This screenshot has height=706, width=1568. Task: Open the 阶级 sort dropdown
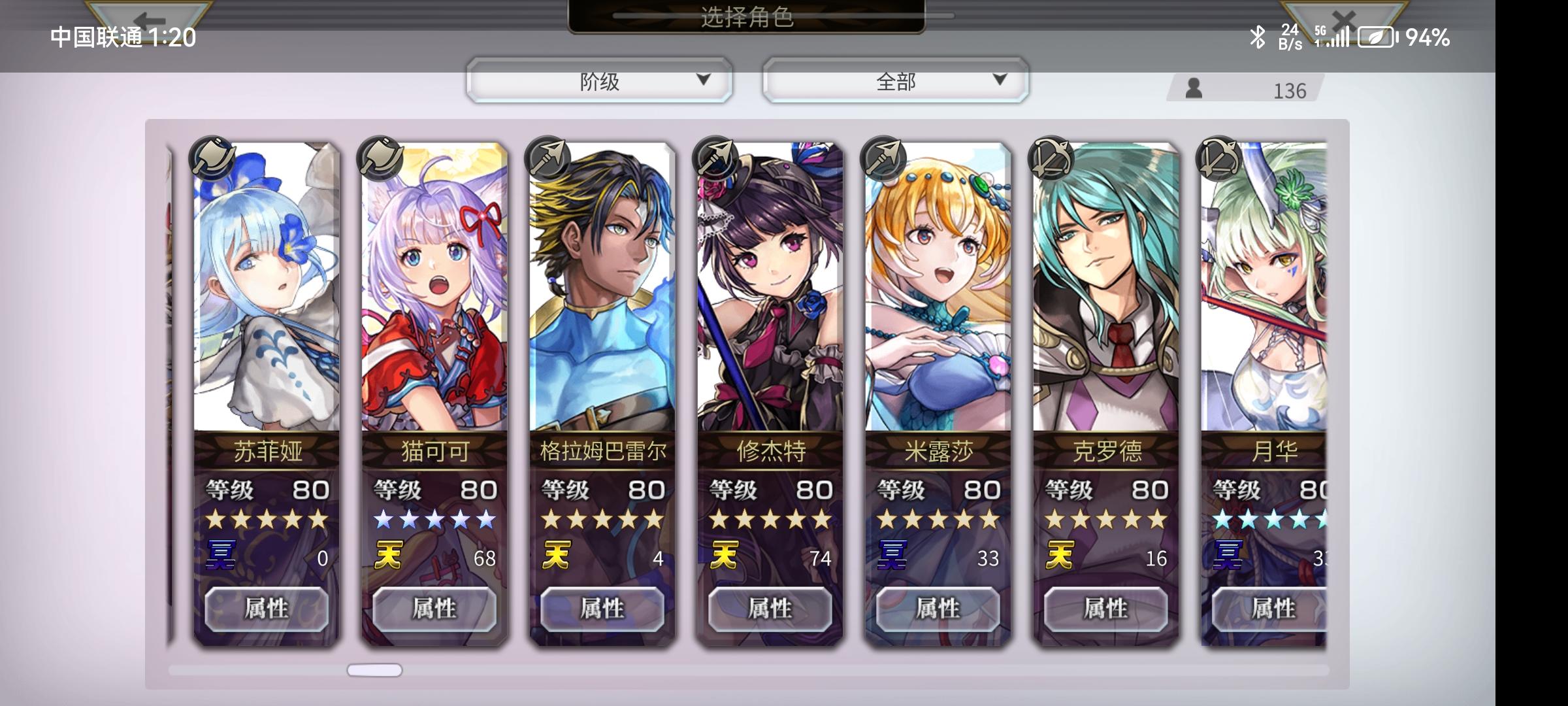coord(599,80)
